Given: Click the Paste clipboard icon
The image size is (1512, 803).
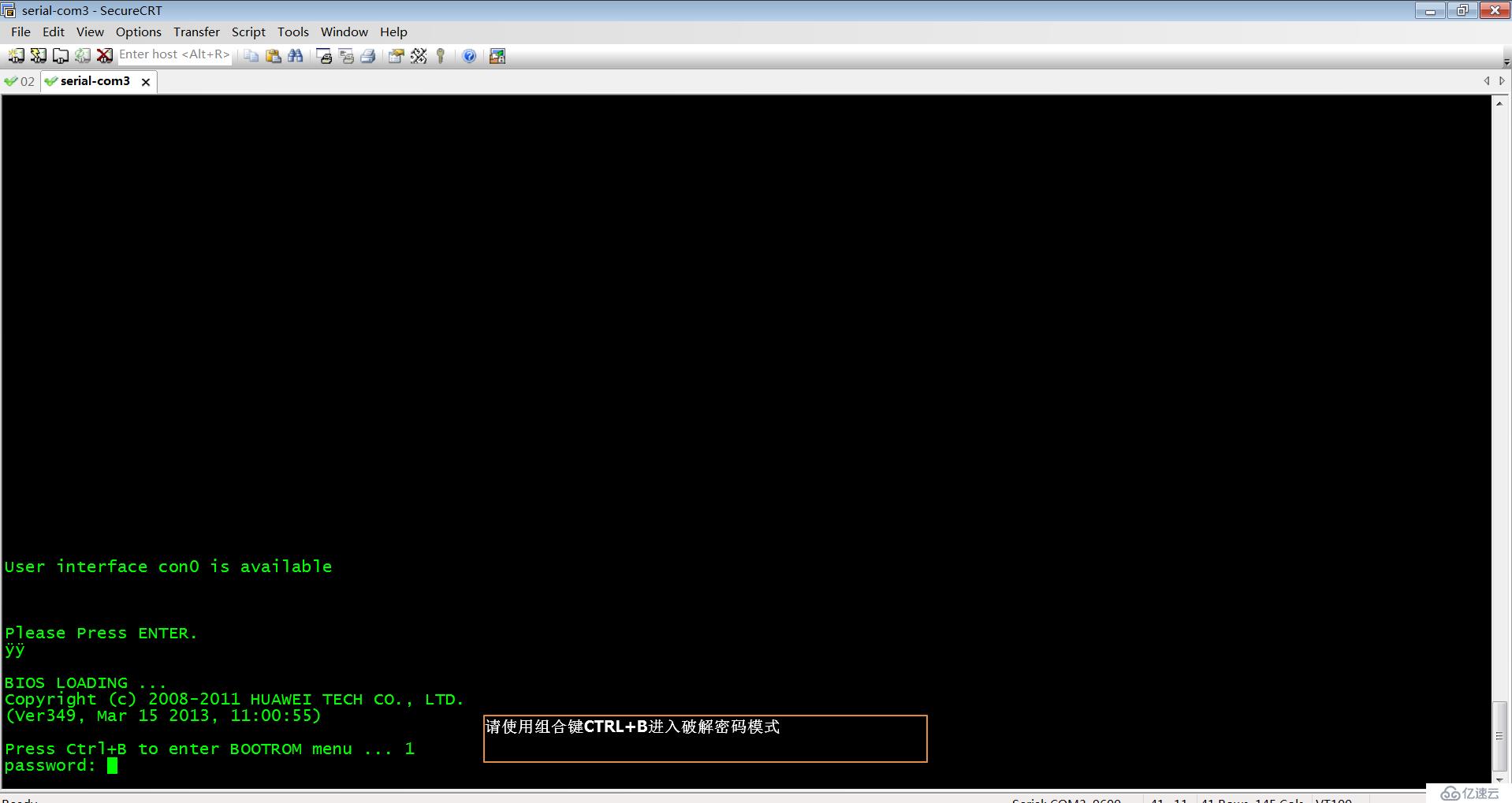Looking at the screenshot, I should click(273, 55).
